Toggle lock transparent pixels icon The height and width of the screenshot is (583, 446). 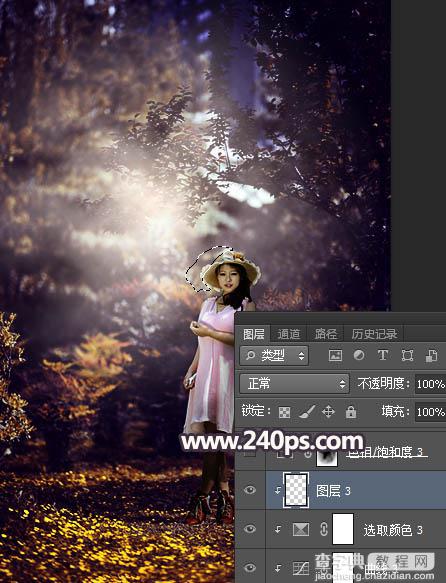coord(284,412)
